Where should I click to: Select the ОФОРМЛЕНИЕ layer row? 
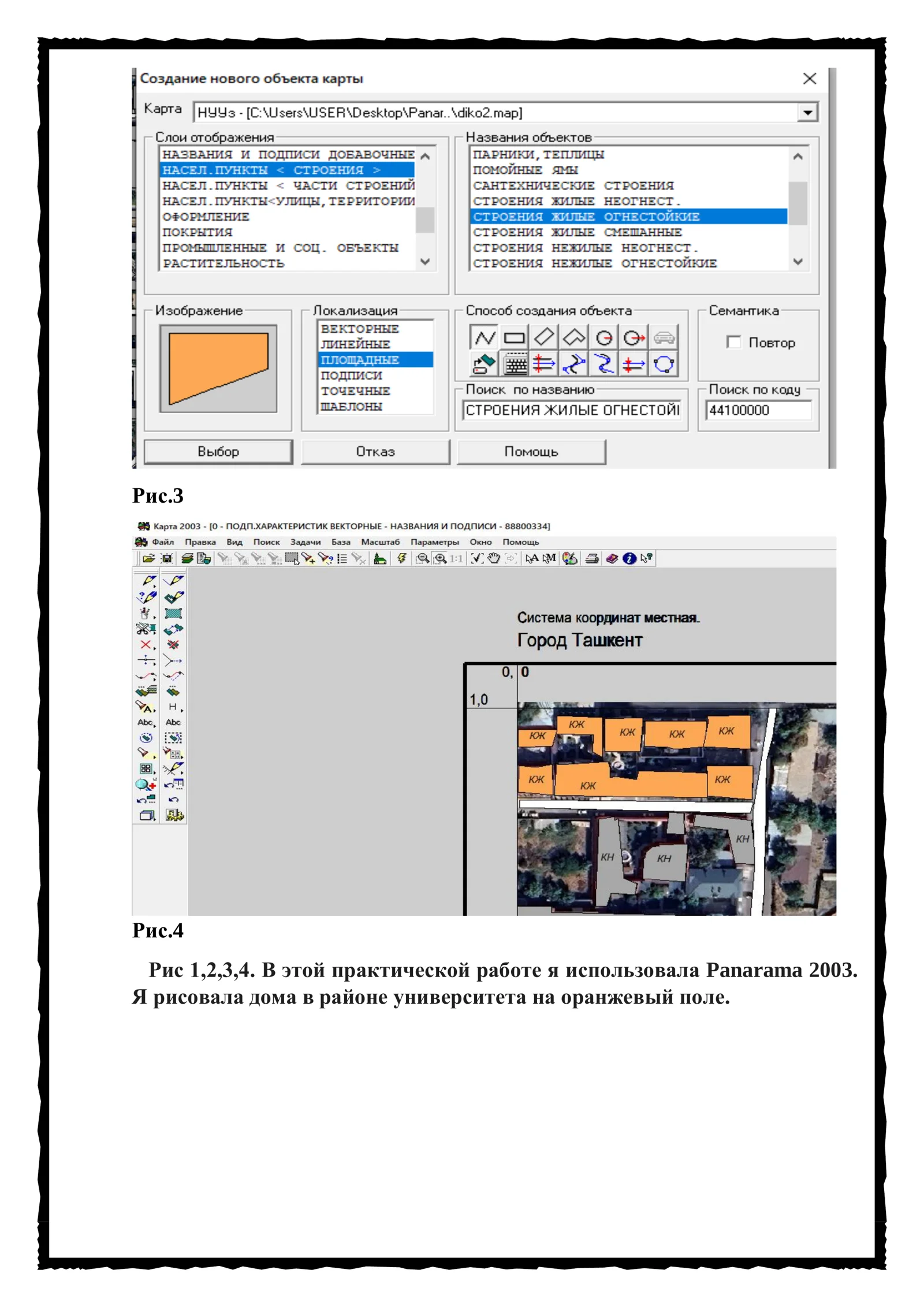[287, 217]
